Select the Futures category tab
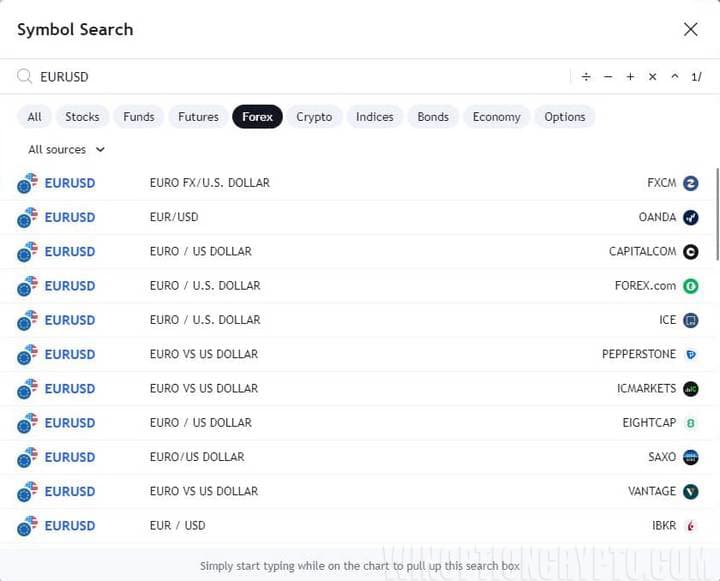 [x=198, y=117]
